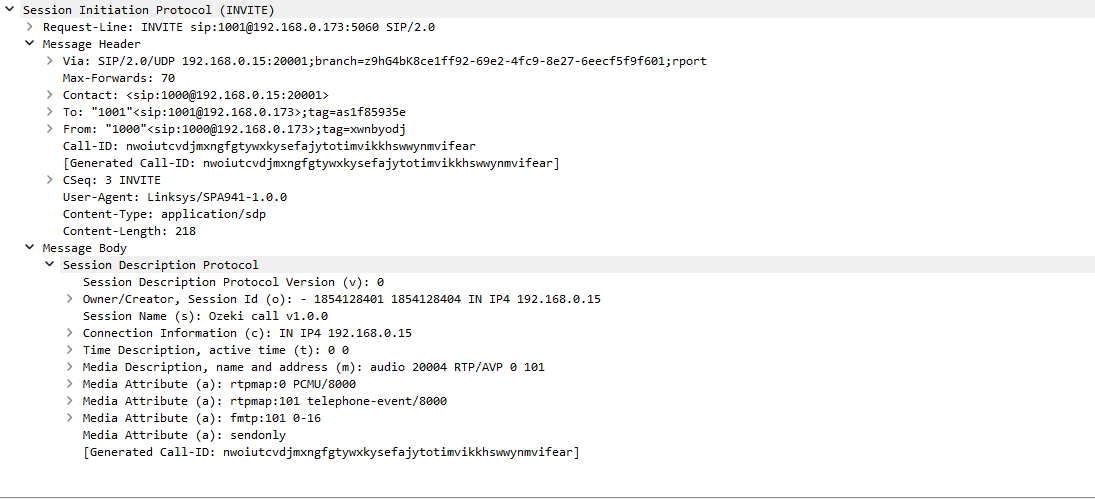This screenshot has height=499, width=1095.
Task: Select the User-Agent Linksys/SPA941 line
Action: point(175,197)
